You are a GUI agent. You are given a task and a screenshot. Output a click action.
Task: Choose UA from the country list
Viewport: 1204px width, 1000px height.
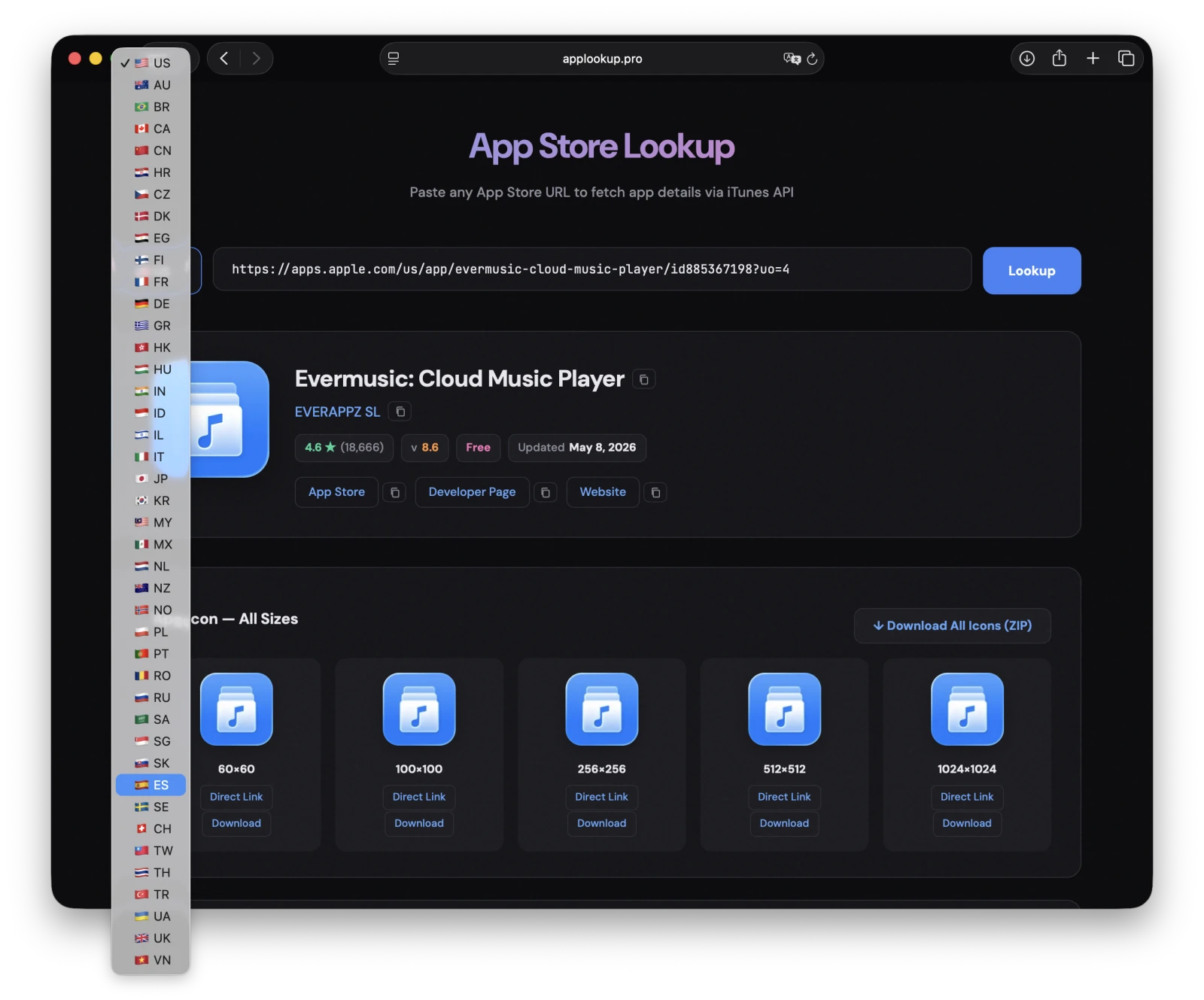151,916
